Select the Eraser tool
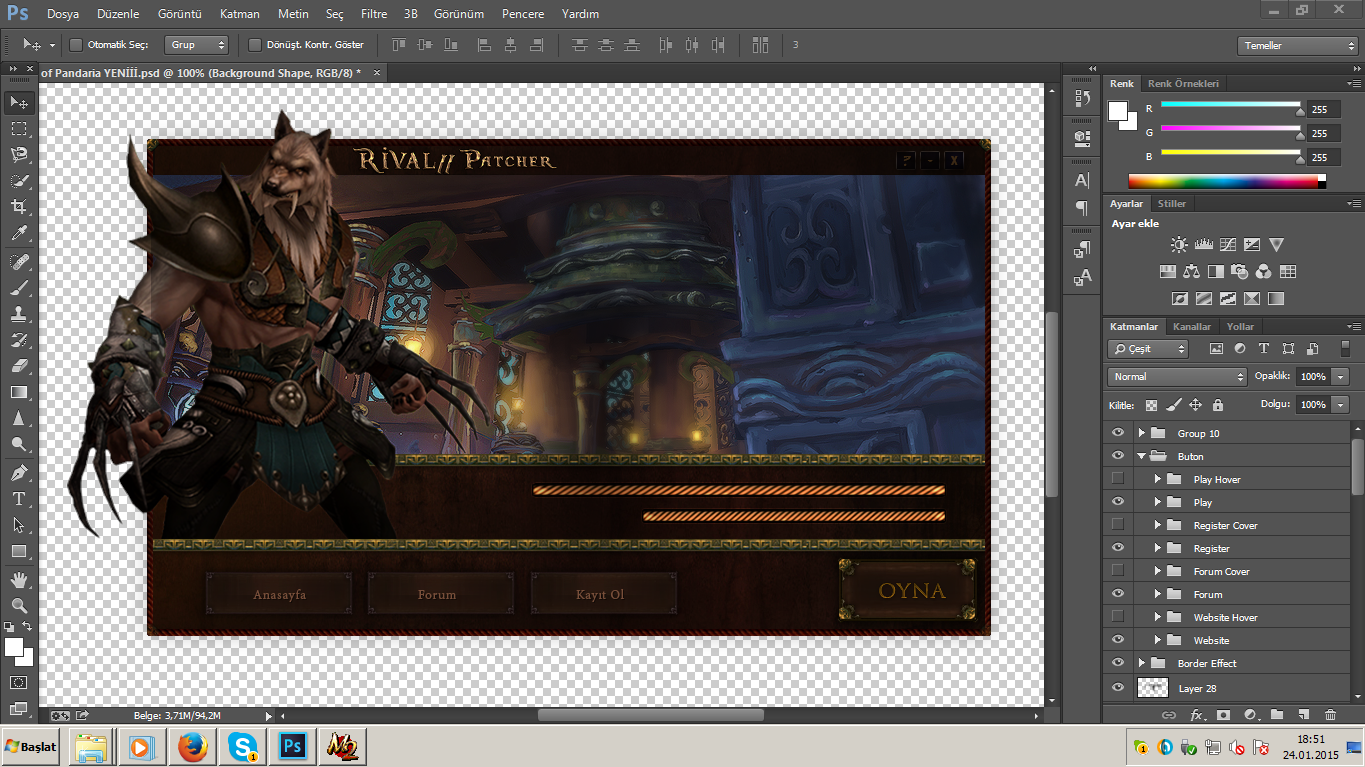1365x767 pixels. coord(19,366)
